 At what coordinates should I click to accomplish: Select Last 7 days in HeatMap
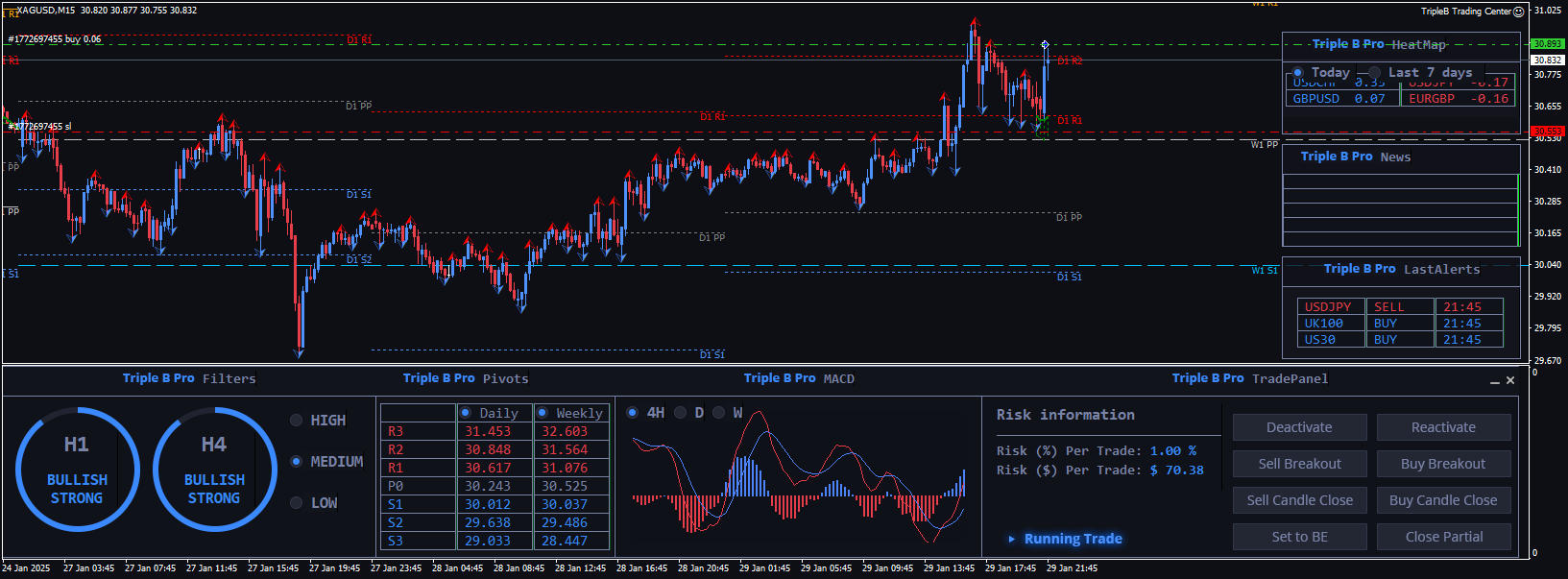[x=1375, y=73]
